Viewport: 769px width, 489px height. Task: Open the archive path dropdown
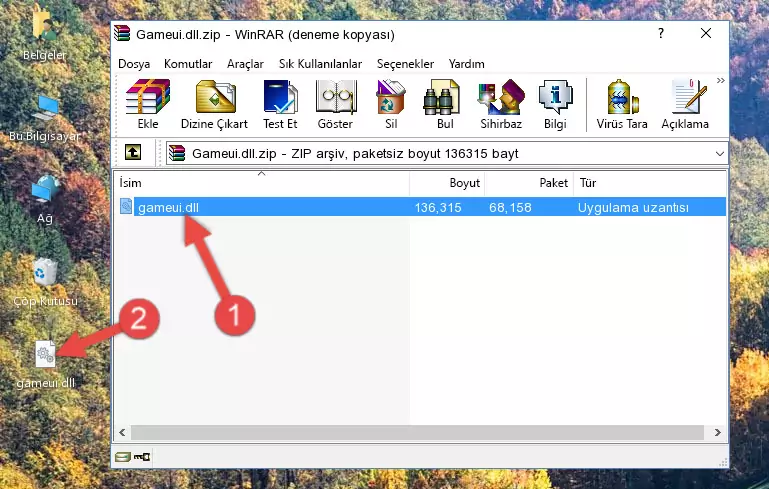point(719,154)
